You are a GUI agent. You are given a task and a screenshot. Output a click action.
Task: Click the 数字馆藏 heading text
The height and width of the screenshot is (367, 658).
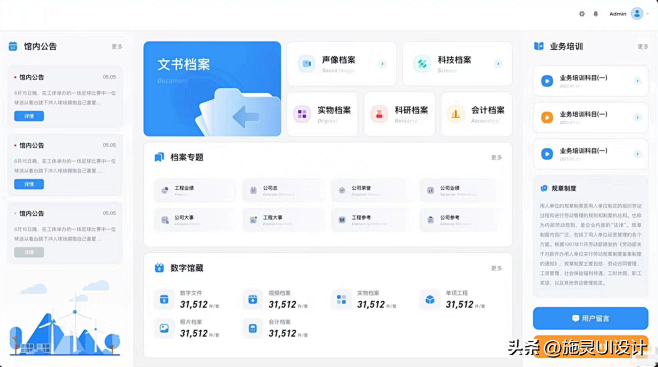pos(187,268)
